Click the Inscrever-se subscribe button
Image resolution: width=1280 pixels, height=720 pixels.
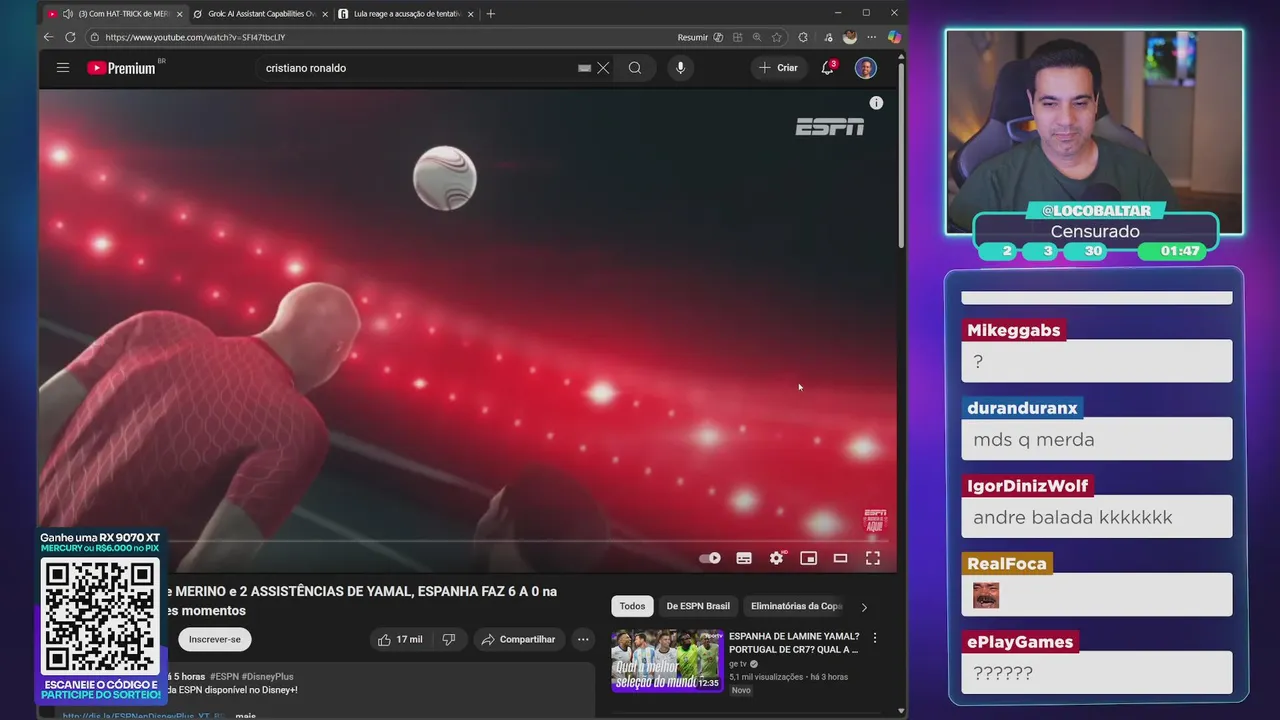tap(215, 639)
